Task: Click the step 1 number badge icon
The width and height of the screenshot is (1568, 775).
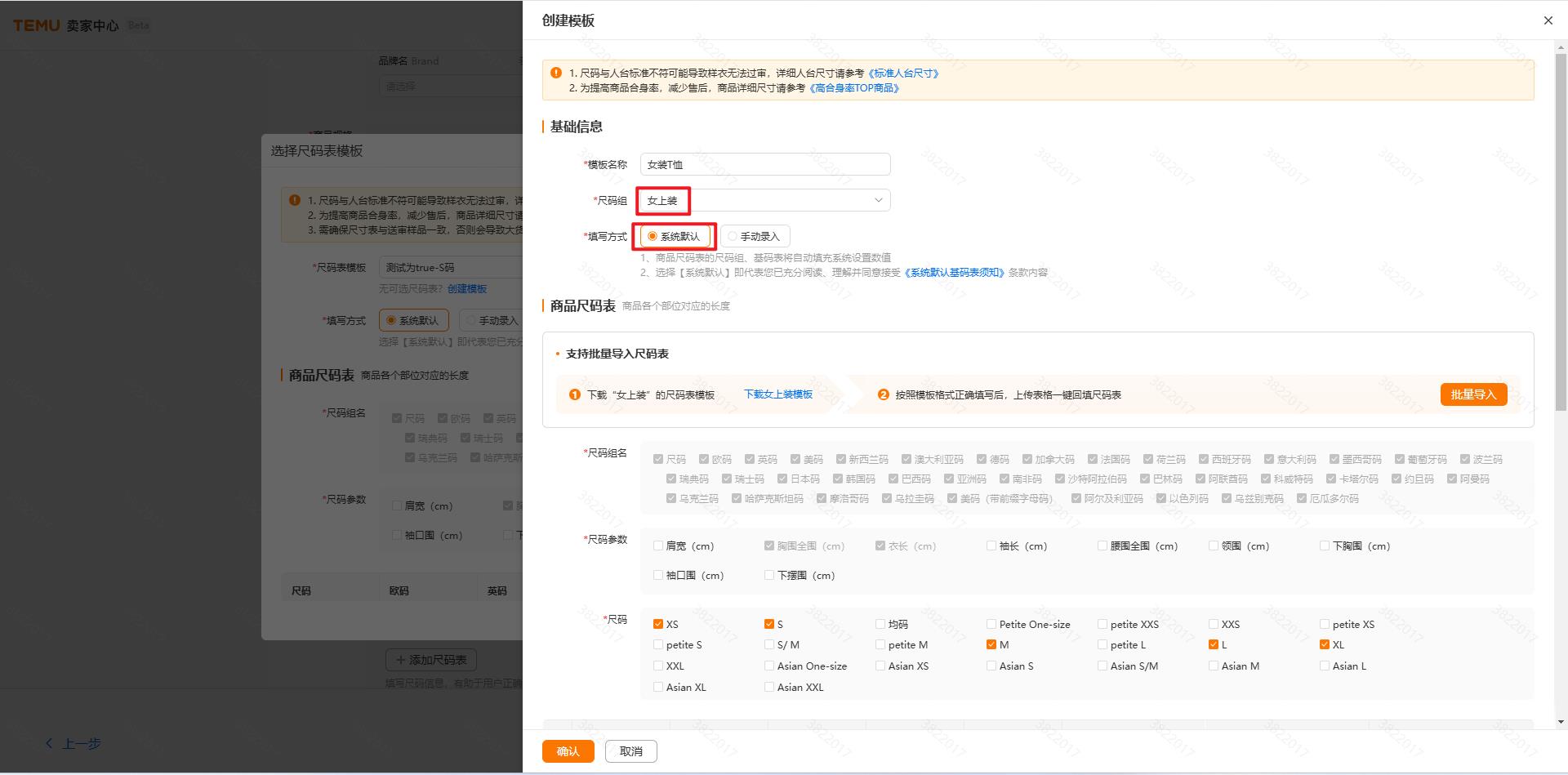Action: [x=574, y=394]
